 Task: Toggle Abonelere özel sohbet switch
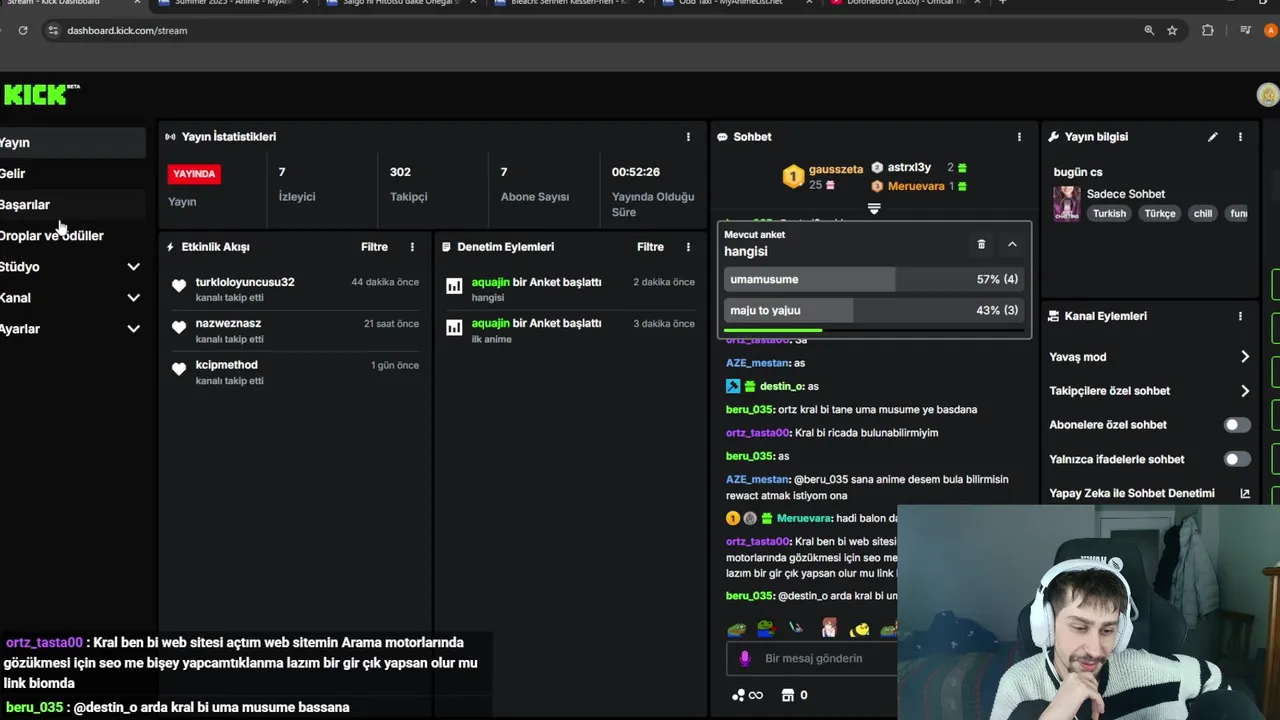coord(1237,425)
